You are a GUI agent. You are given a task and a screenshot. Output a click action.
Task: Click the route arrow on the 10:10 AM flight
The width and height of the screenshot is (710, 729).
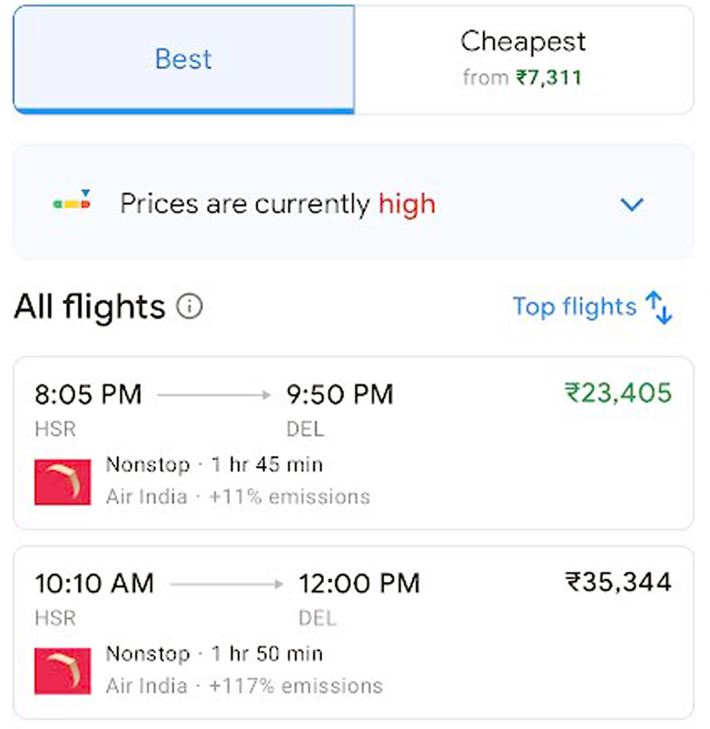pyautogui.click(x=226, y=583)
